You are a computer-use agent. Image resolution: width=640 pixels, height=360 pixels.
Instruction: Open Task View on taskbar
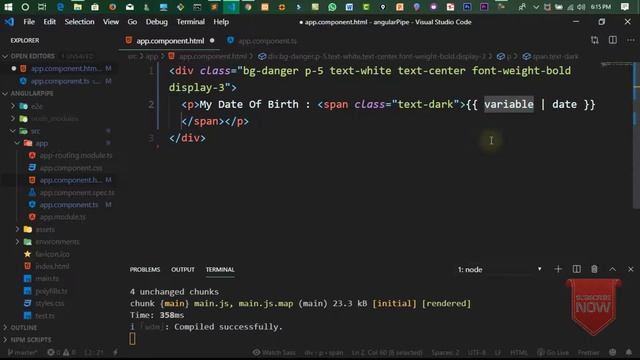(x=42, y=7)
